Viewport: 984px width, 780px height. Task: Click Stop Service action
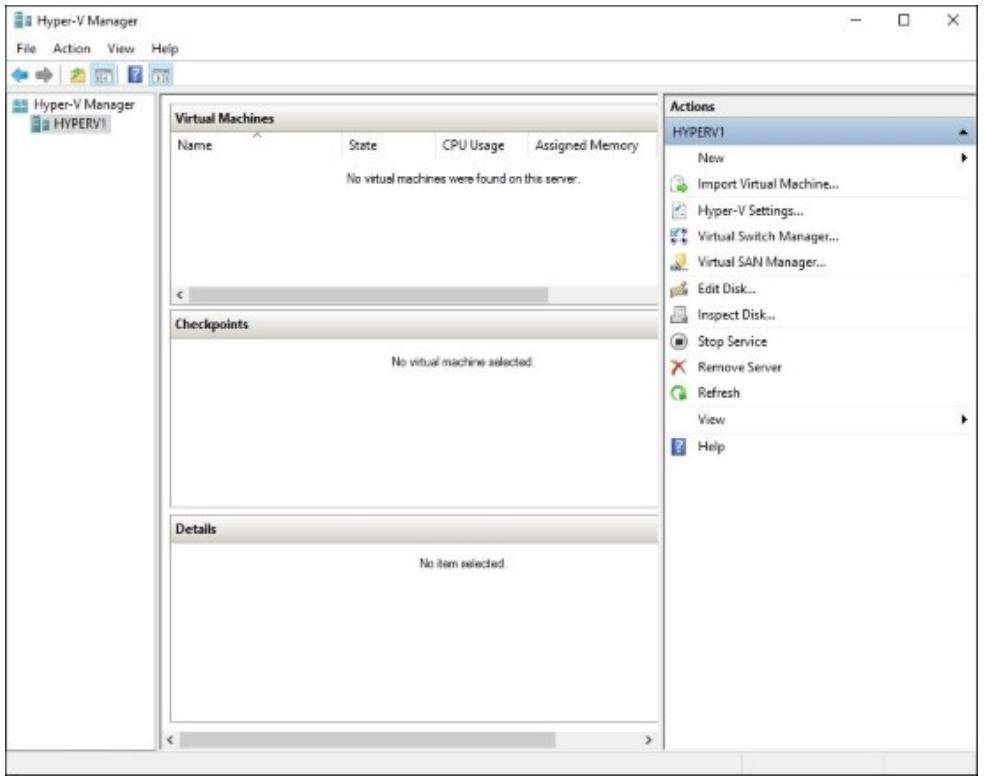coord(732,341)
